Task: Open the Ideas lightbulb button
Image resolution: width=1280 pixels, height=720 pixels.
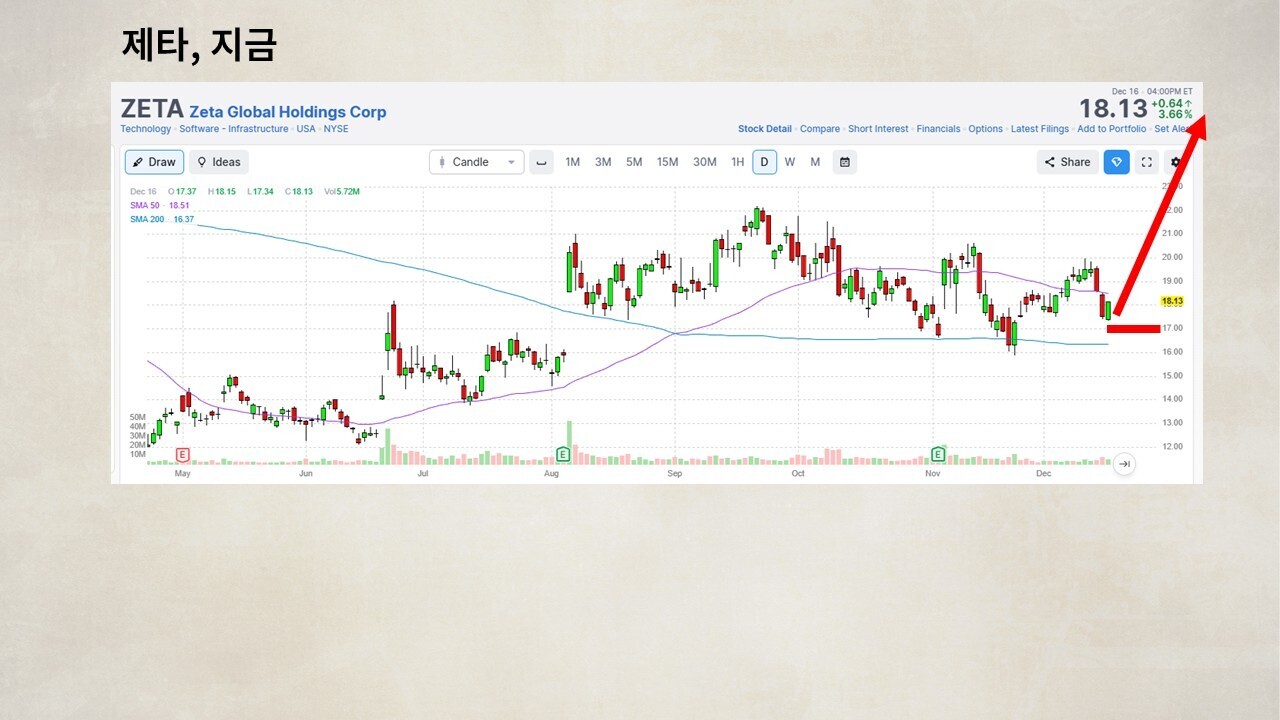Action: tap(219, 162)
